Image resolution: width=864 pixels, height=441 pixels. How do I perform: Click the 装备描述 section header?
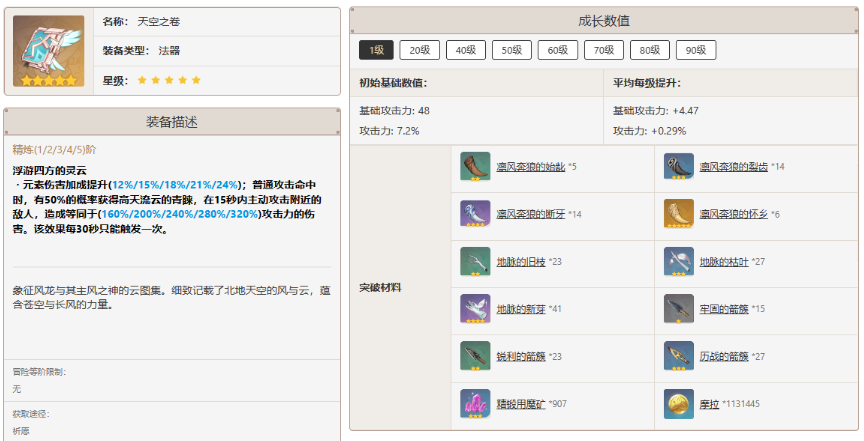click(x=172, y=122)
